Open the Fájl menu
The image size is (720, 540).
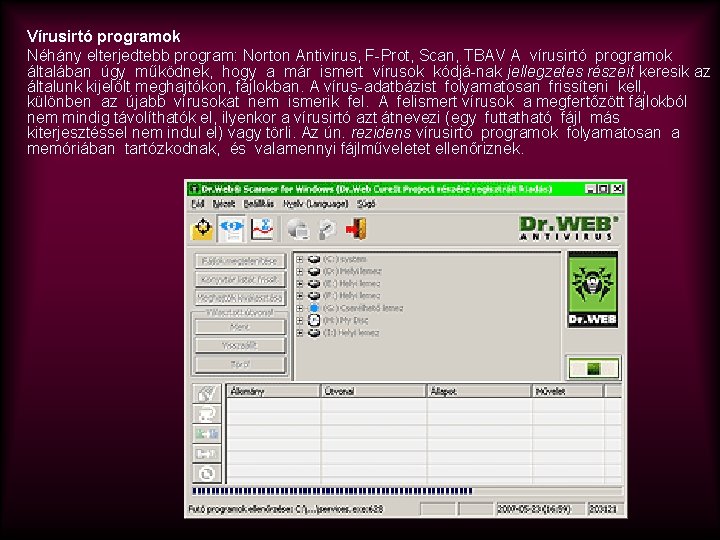(x=197, y=203)
